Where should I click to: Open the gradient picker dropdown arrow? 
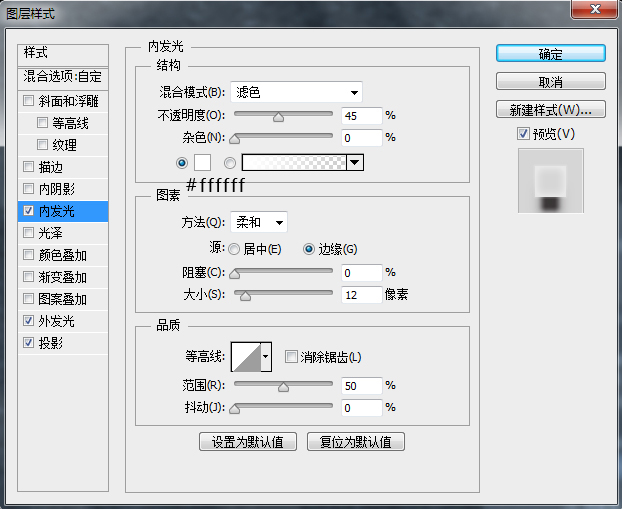pyautogui.click(x=355, y=163)
